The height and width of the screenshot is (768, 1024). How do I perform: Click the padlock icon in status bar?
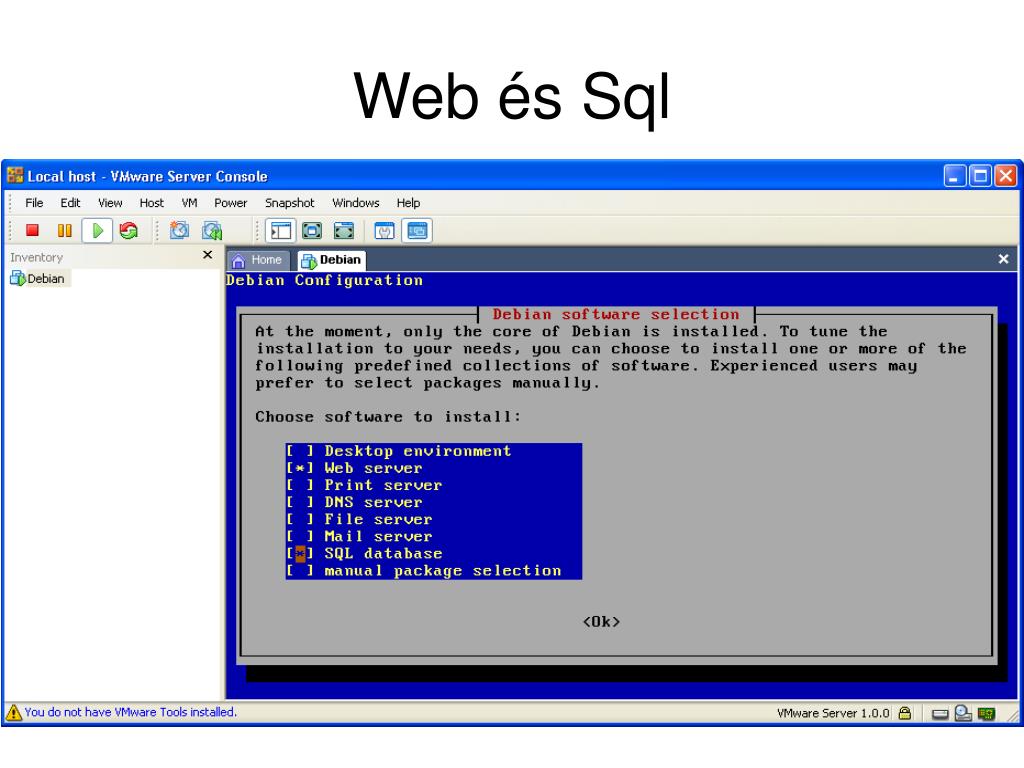[904, 712]
